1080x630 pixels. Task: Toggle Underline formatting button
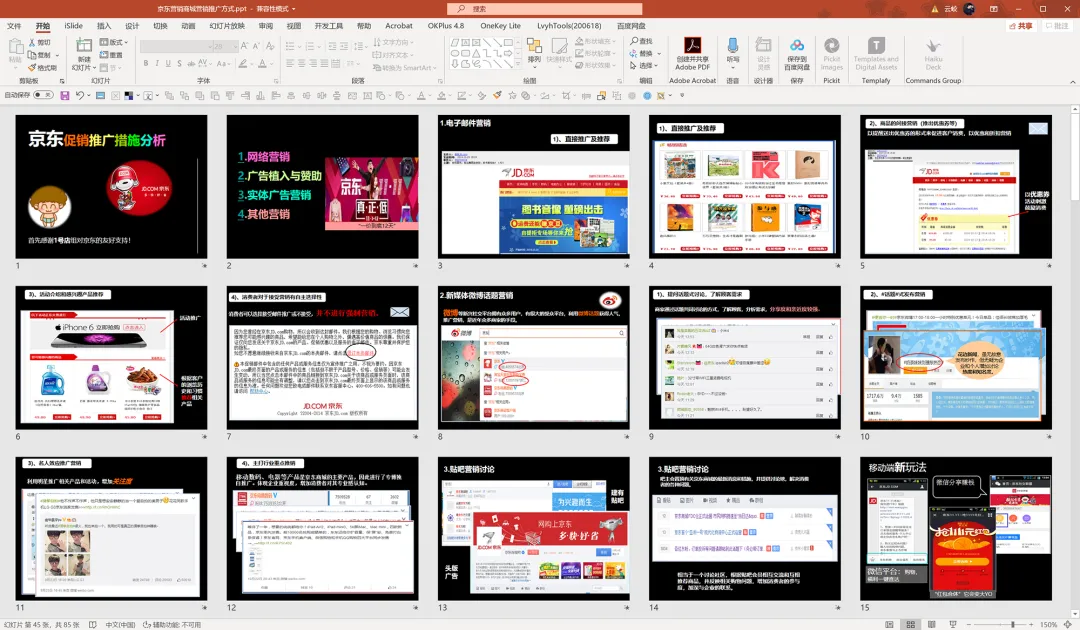coord(167,63)
